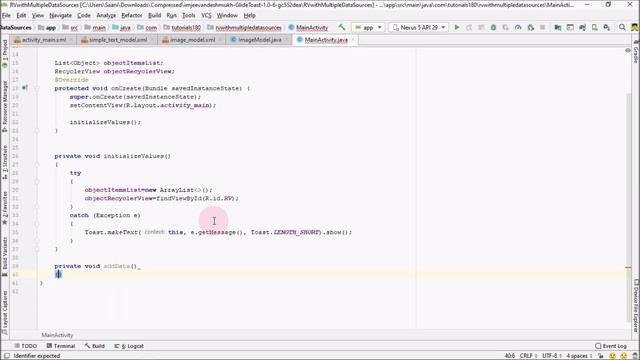Toggle the Build Variants side panel
Image resolution: width=640 pixels, height=360 pixels.
4,256
